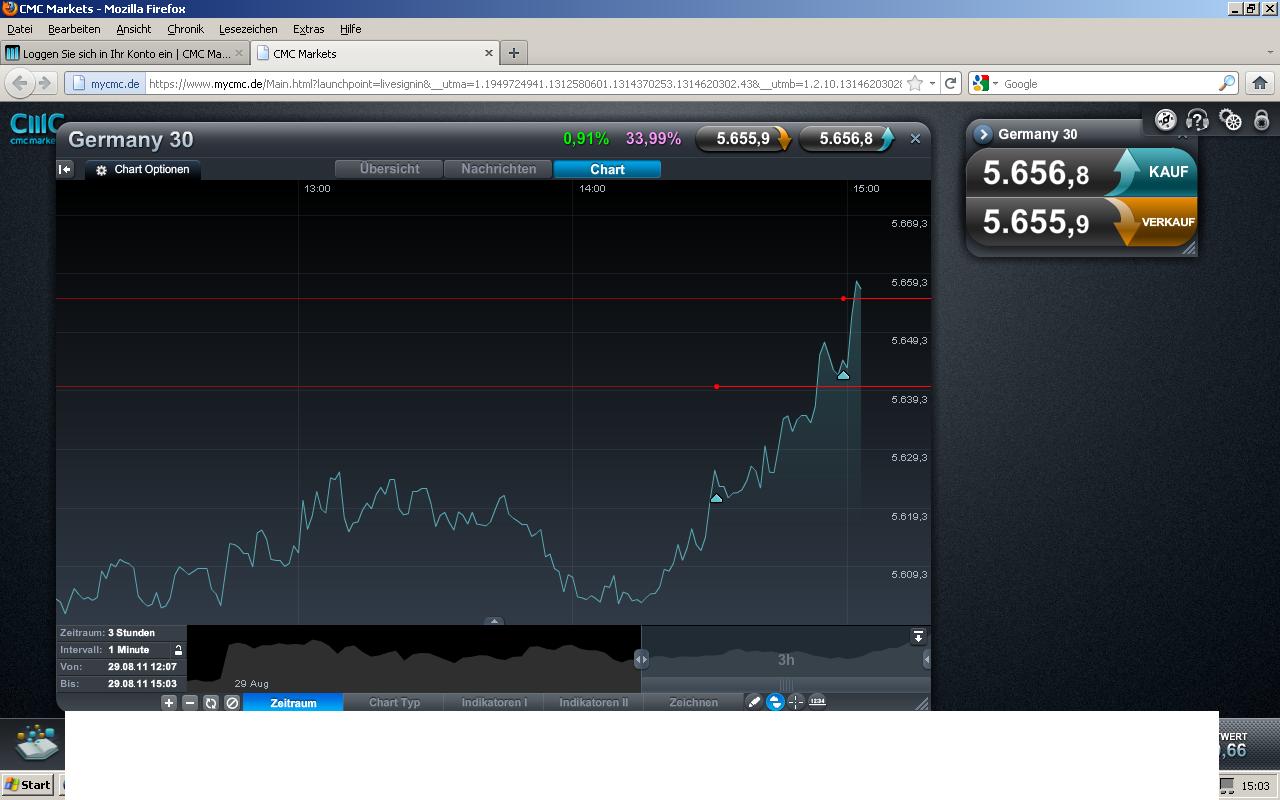1280x800 pixels.
Task: Click the Zeitraum value 3 Stunden
Action: 131,633
